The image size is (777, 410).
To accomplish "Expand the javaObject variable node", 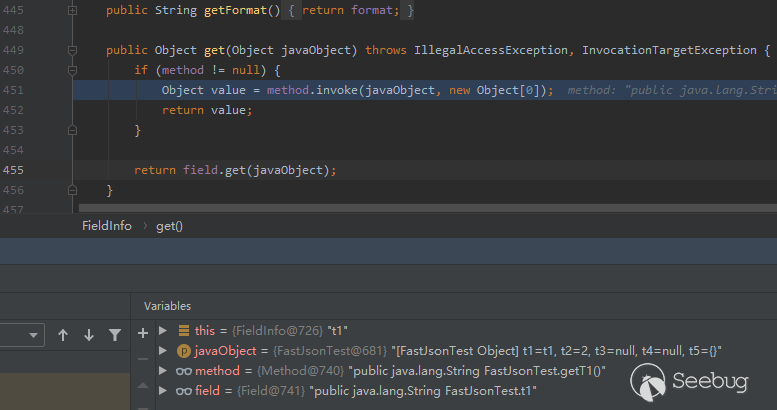I will coord(164,351).
